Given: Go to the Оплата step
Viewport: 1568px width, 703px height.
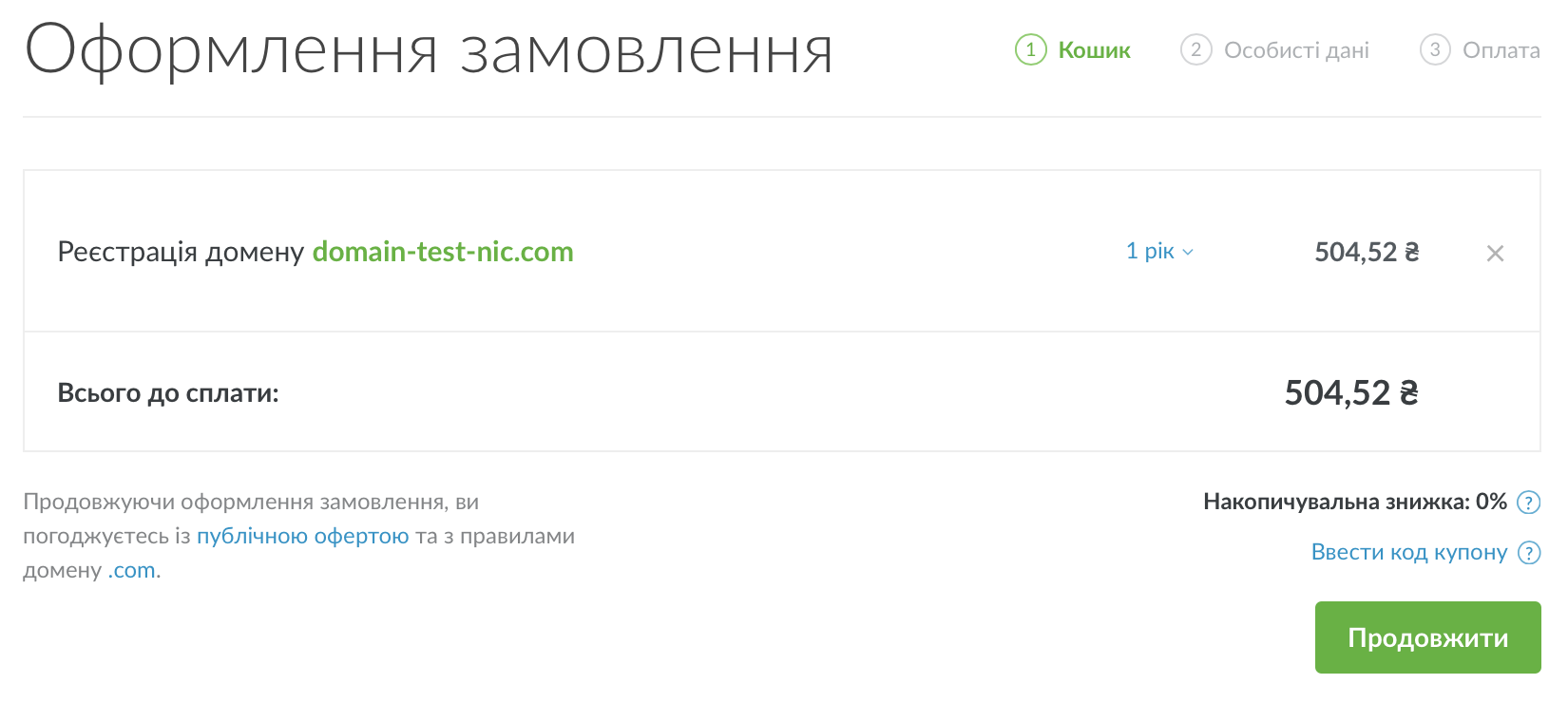Looking at the screenshot, I should pyautogui.click(x=1501, y=50).
